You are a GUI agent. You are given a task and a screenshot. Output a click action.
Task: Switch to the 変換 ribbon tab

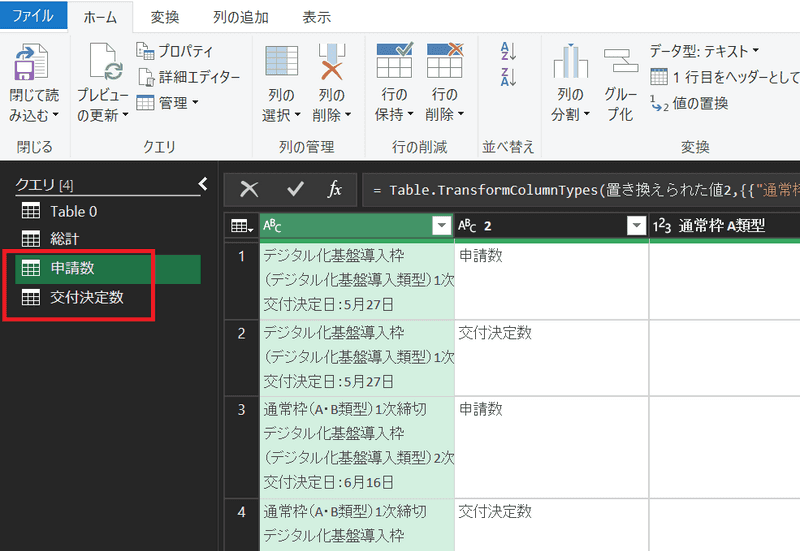(x=165, y=17)
